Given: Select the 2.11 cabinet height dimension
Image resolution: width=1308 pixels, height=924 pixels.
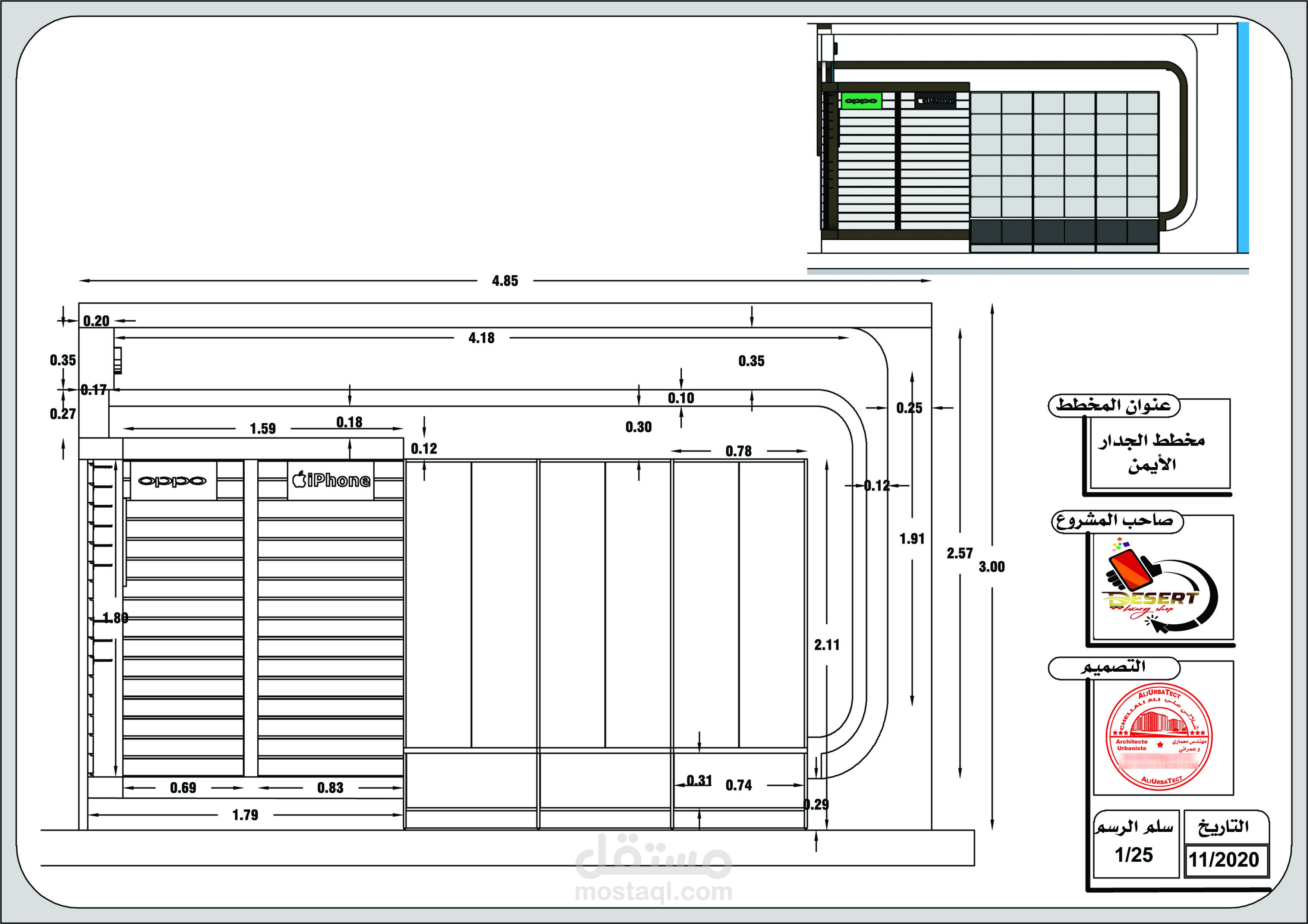Looking at the screenshot, I should [x=826, y=645].
